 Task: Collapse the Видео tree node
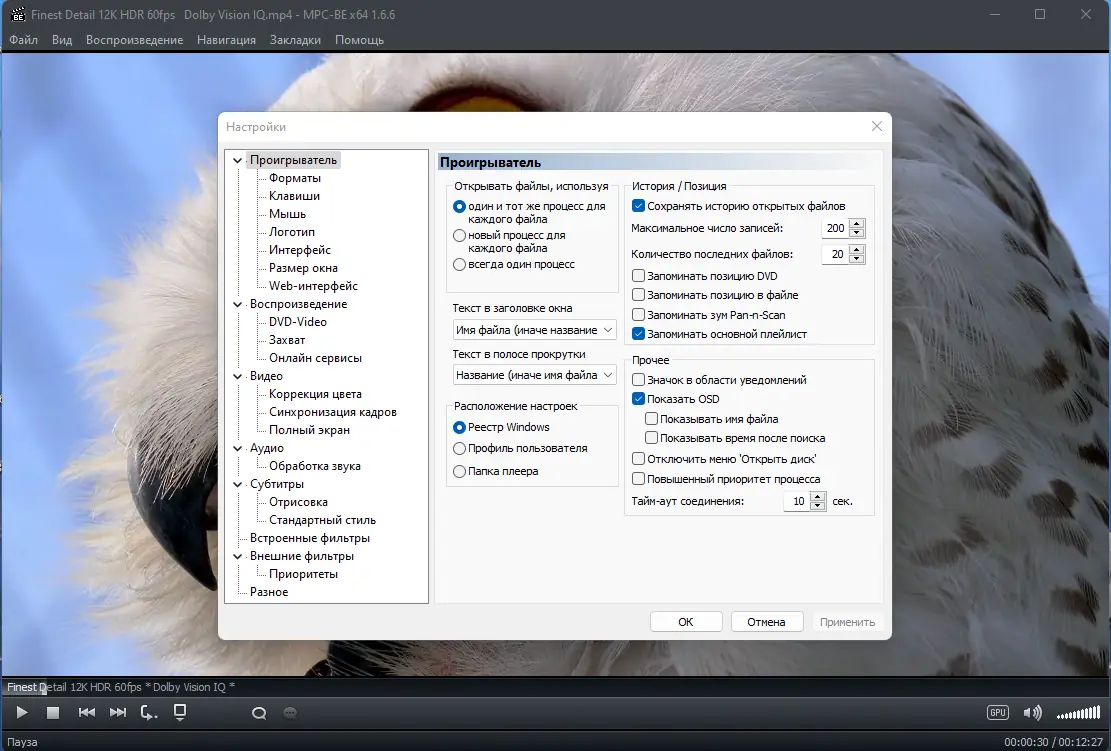[237, 376]
